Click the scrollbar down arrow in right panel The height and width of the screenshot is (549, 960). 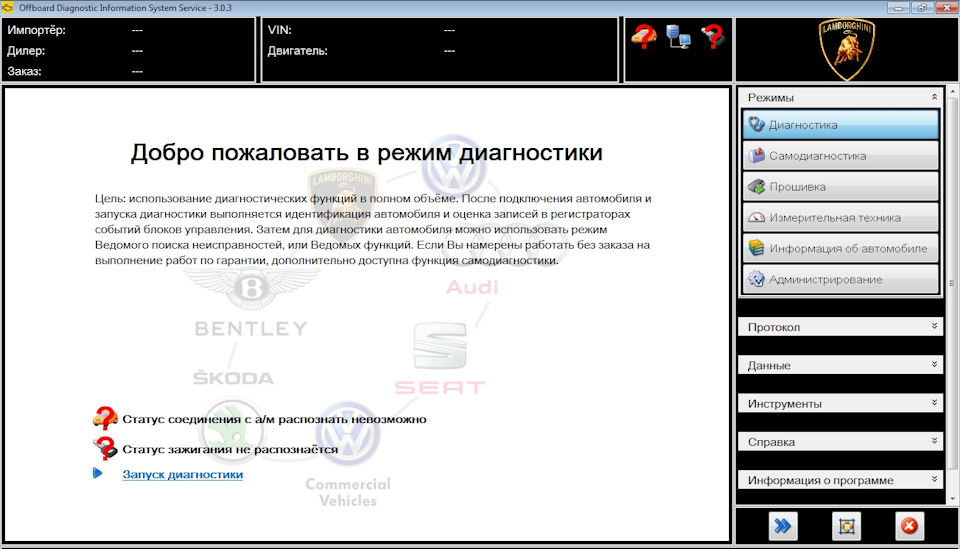coord(952,499)
